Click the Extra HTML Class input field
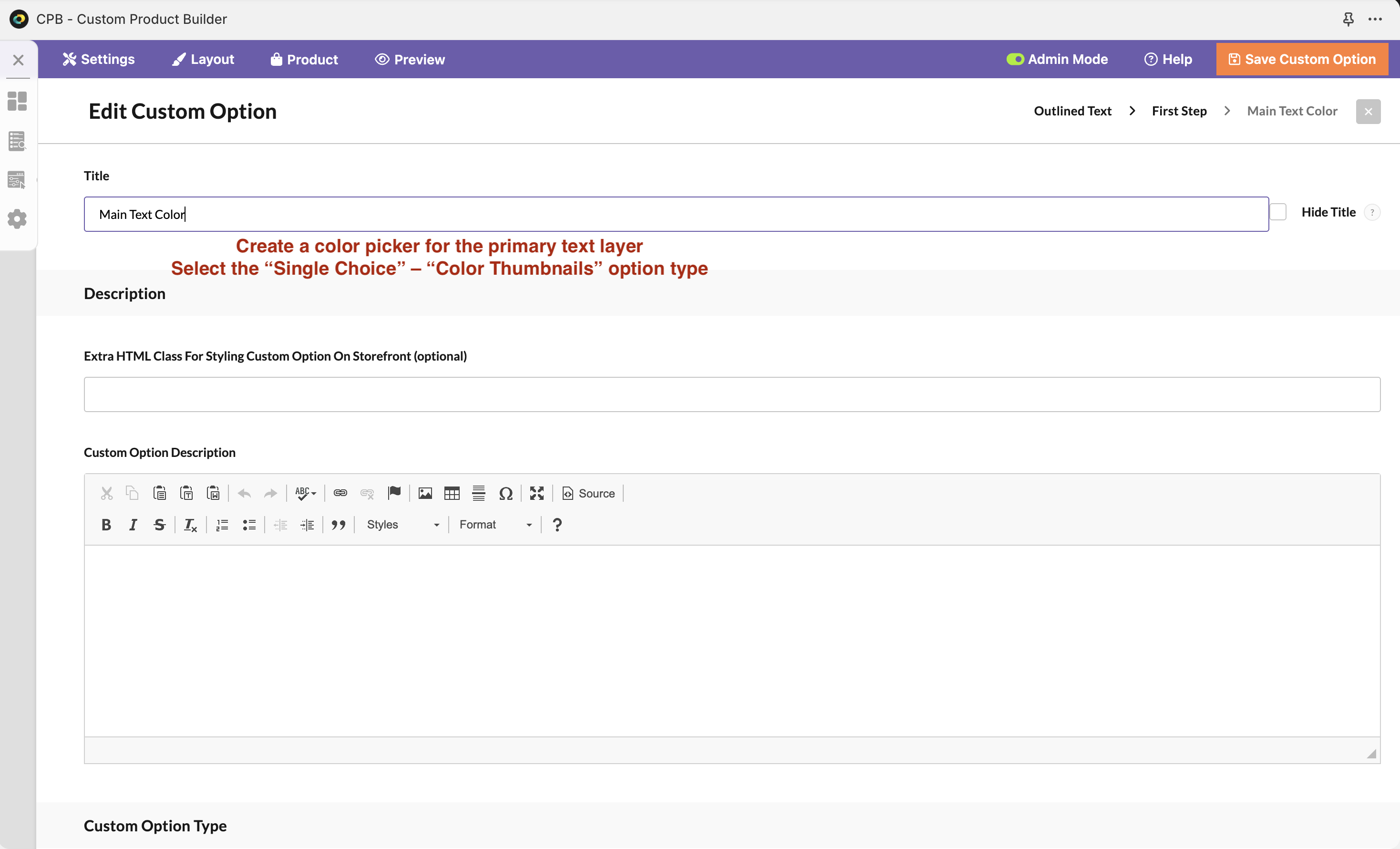Image resolution: width=1400 pixels, height=849 pixels. click(x=732, y=394)
